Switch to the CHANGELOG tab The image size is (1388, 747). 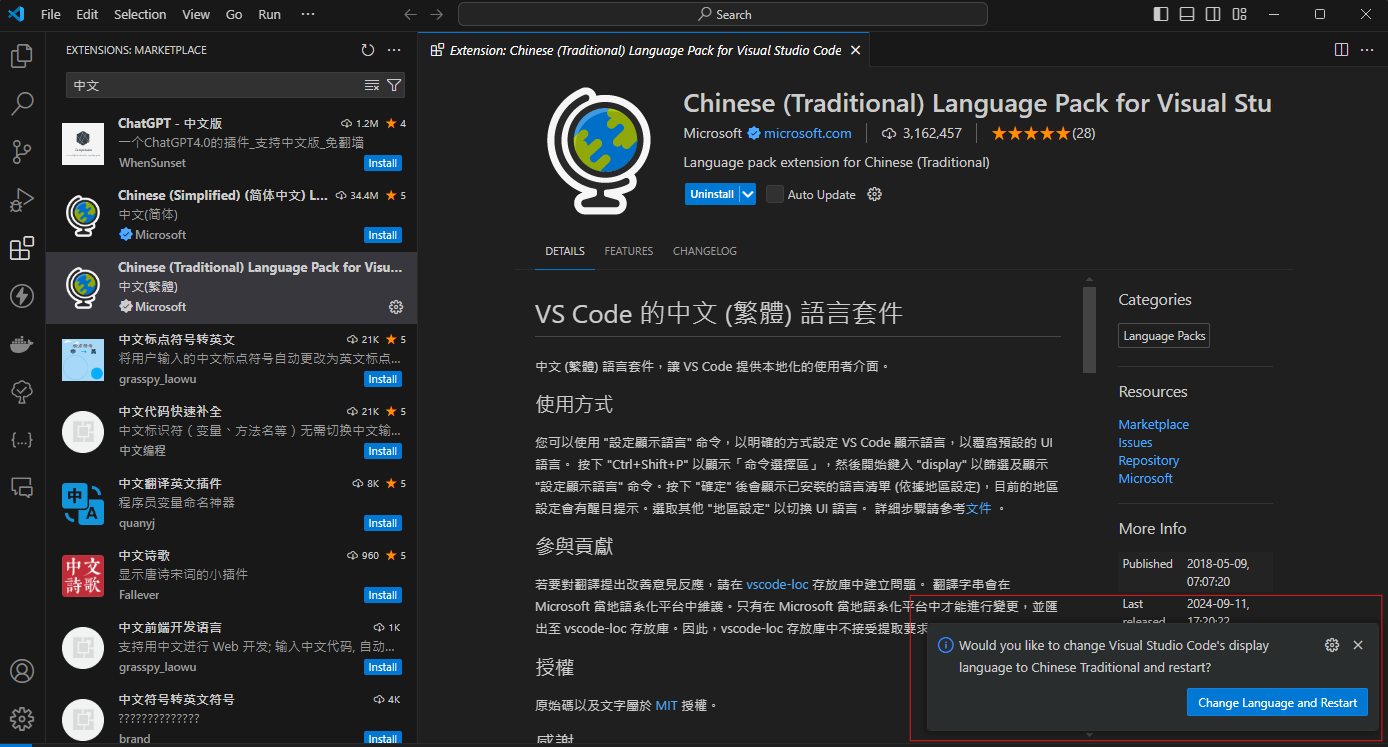(705, 251)
